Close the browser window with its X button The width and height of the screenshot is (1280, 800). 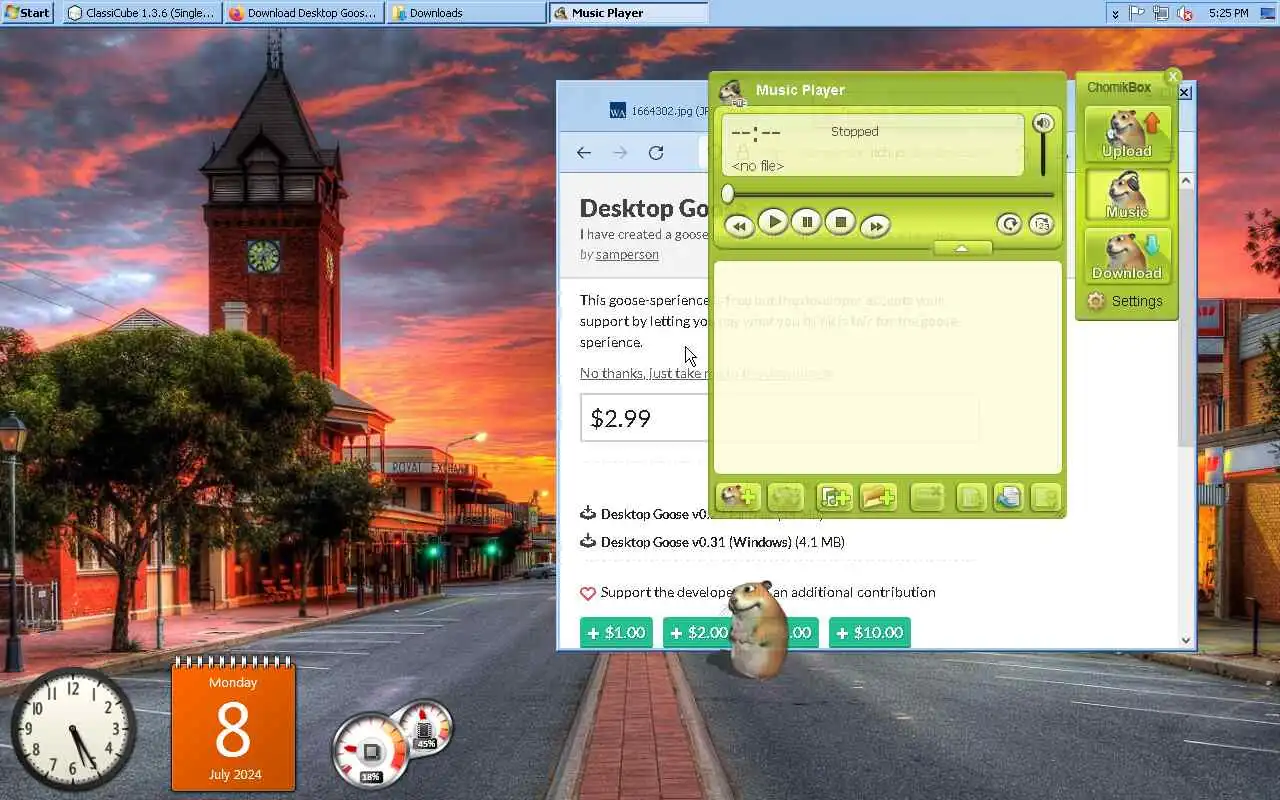click(x=1185, y=93)
